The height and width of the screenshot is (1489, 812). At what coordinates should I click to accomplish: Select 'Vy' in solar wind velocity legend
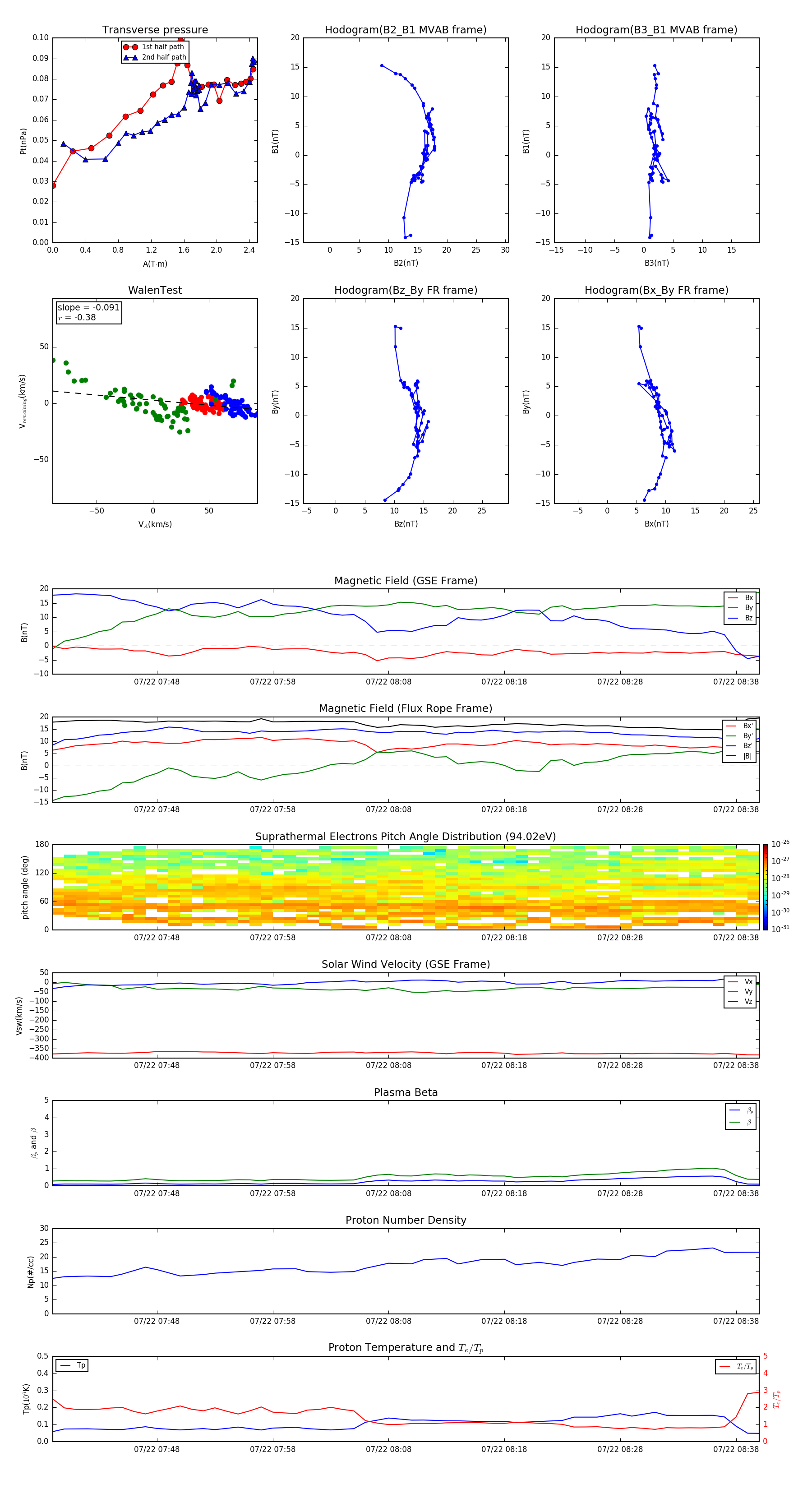pos(740,992)
